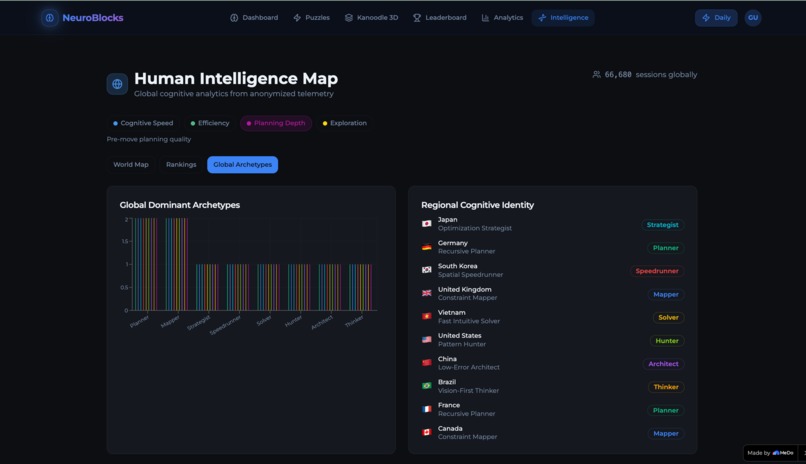Click France's Planner badge
Viewport: 806px width, 464px height.
coord(666,410)
